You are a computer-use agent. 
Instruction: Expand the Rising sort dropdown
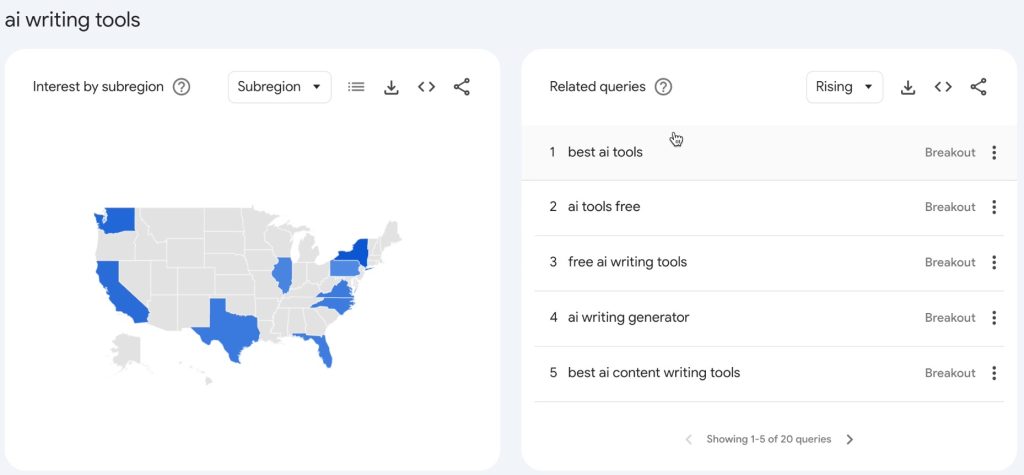coord(844,87)
